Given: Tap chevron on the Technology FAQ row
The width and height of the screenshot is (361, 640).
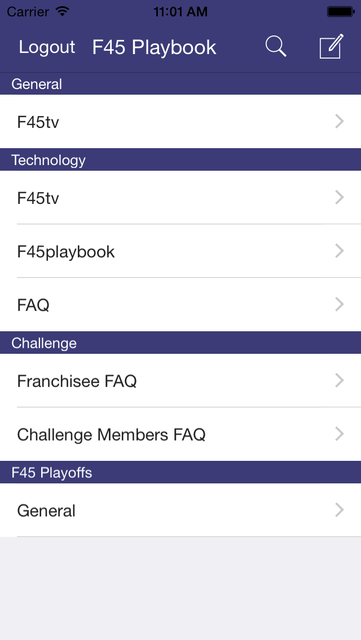Looking at the screenshot, I should tap(339, 304).
